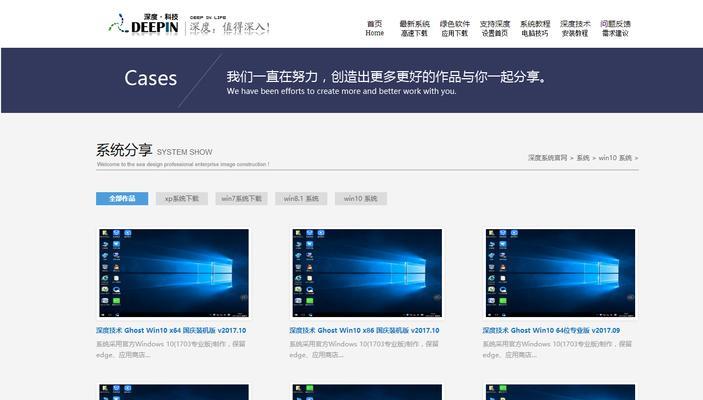Image resolution: width=703 pixels, height=400 pixels.
Task: Click description text under Win10 x86 国庆装机版
Action: tap(364, 349)
